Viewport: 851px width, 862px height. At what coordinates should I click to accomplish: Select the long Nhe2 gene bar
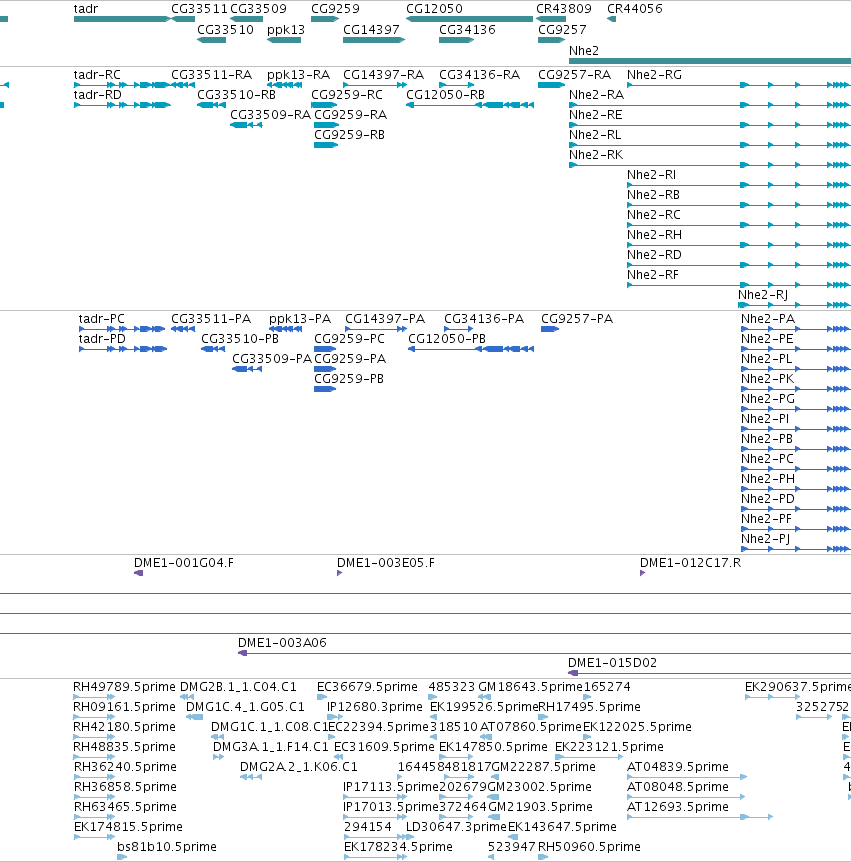coord(710,61)
